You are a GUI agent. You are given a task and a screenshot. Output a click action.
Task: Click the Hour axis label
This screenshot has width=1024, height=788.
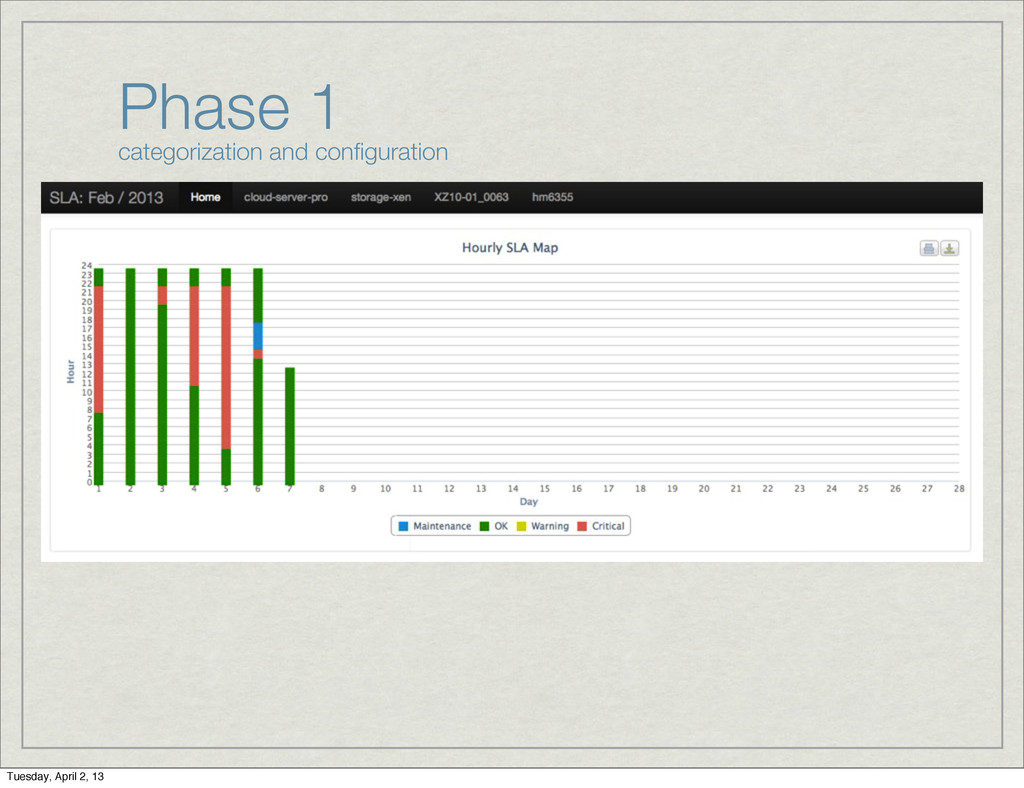click(x=71, y=371)
